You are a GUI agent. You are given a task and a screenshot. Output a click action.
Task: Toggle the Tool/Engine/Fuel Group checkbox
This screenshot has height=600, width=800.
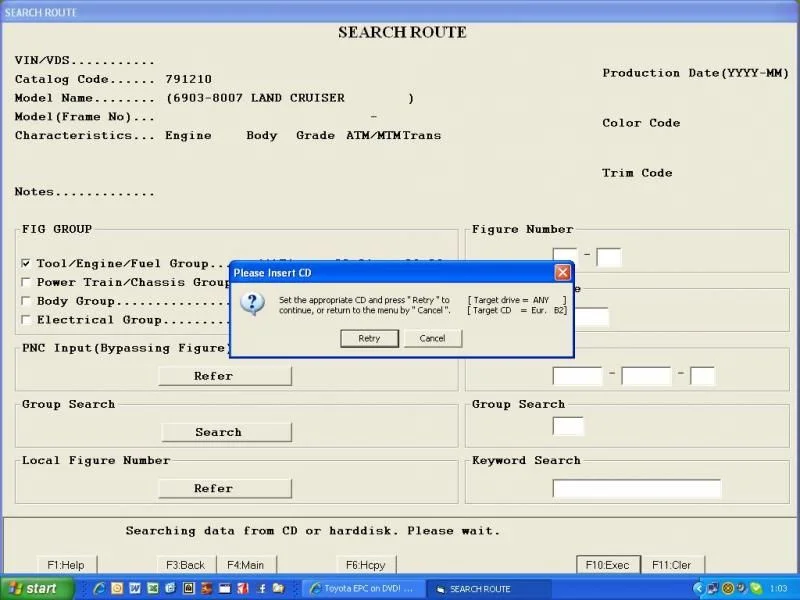pyautogui.click(x=26, y=263)
